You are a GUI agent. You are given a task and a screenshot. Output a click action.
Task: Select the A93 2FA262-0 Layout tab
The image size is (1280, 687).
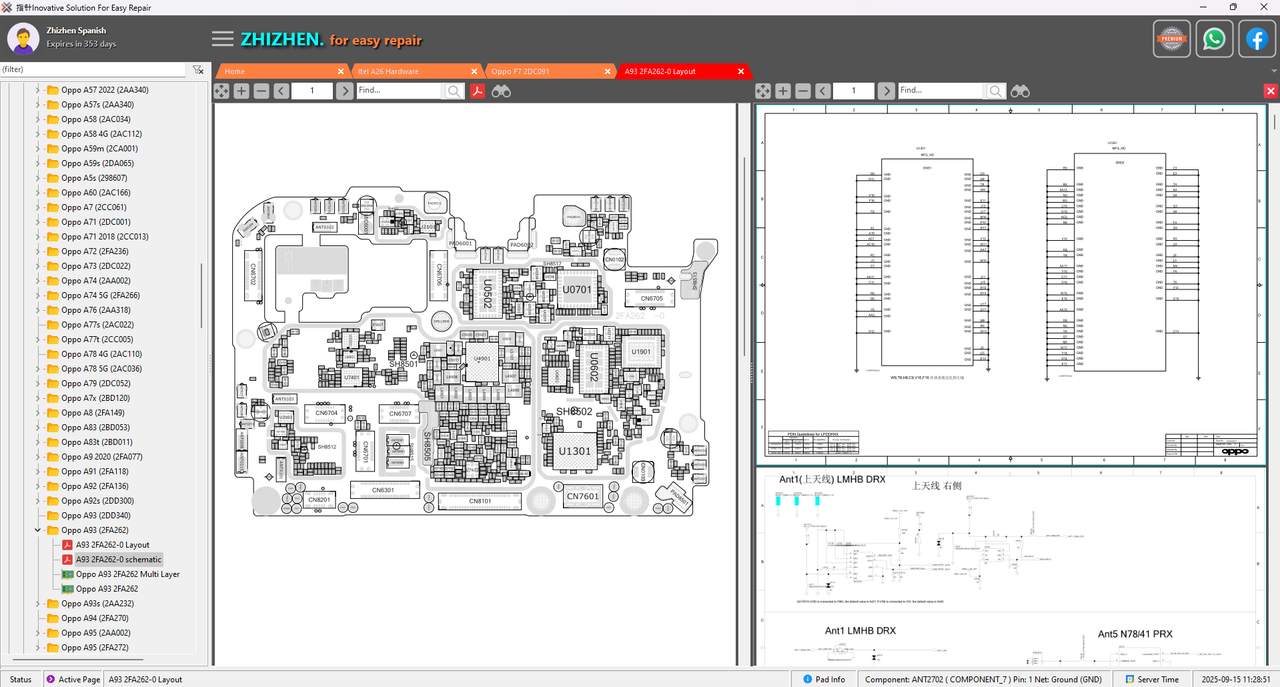tap(660, 71)
